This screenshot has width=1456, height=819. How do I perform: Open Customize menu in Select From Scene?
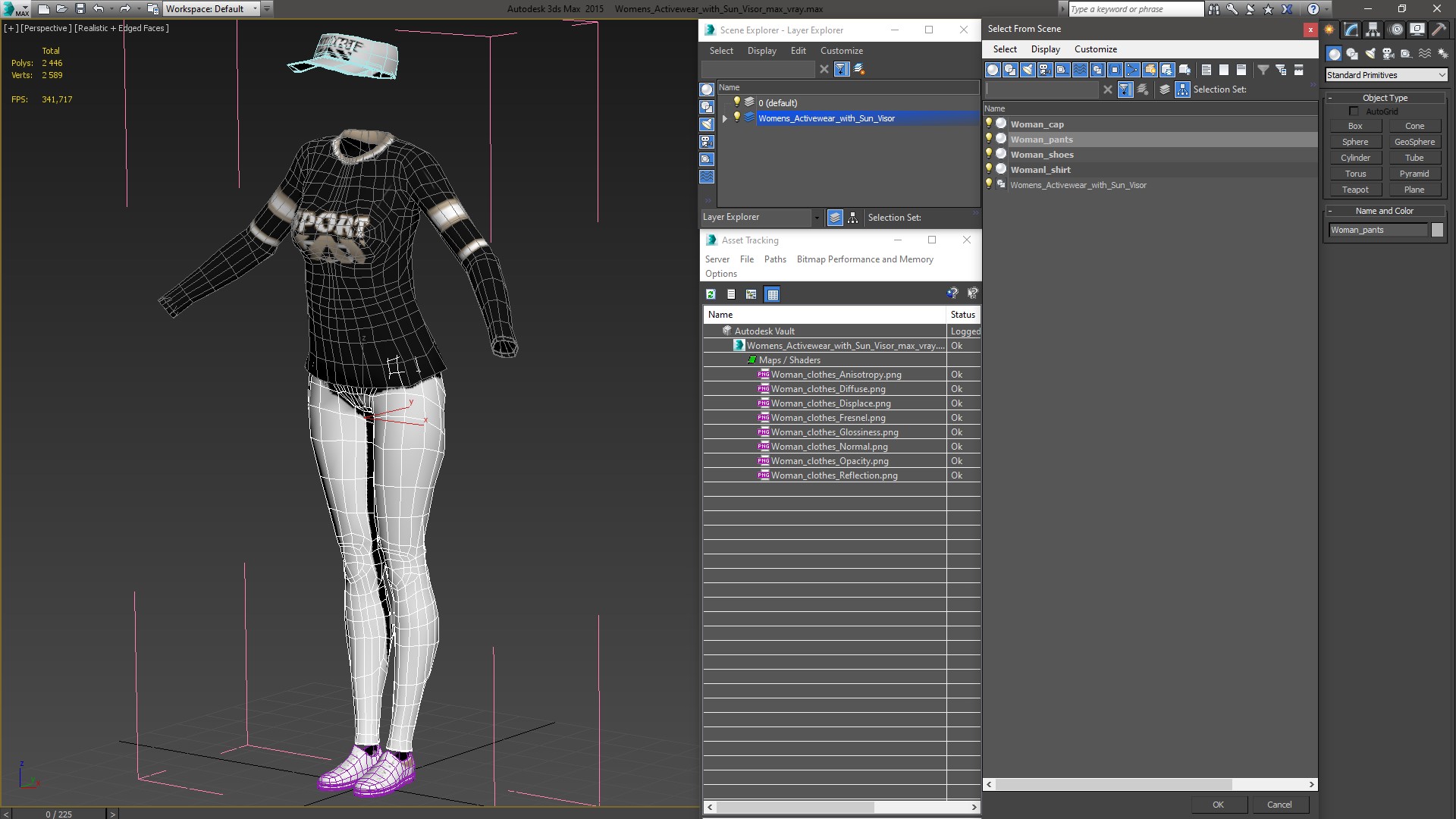[x=1095, y=49]
